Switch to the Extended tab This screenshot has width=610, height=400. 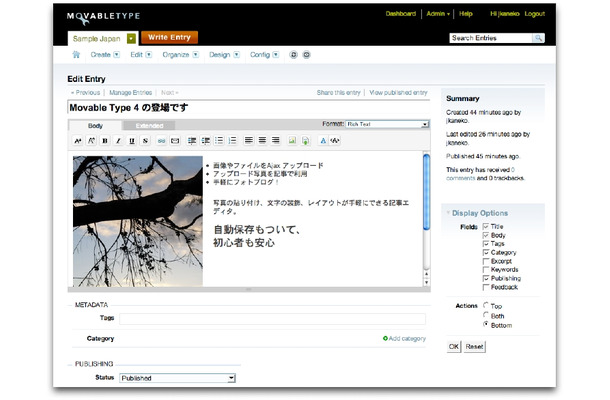[x=149, y=126]
